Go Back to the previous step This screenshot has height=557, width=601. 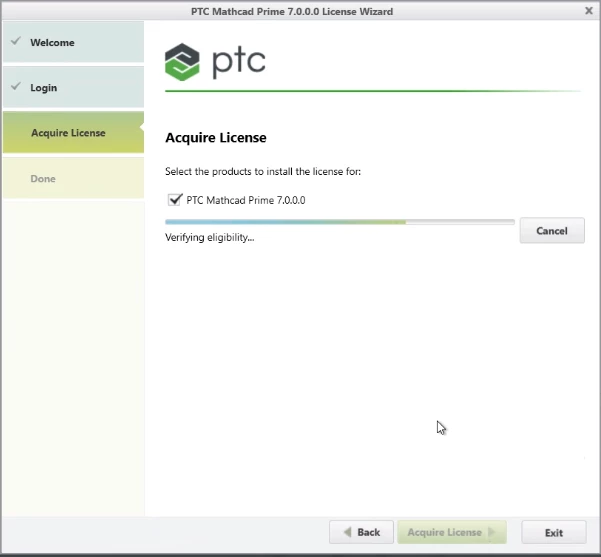(361, 532)
